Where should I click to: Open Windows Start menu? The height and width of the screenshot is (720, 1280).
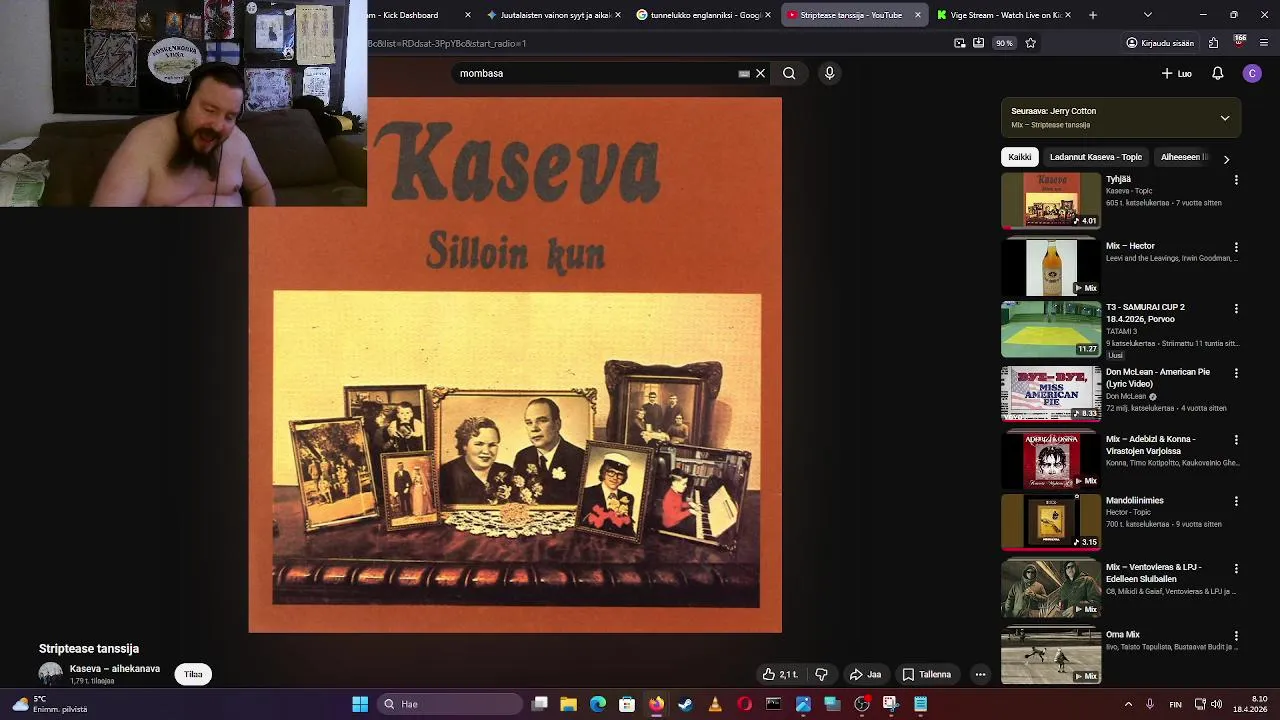point(360,704)
